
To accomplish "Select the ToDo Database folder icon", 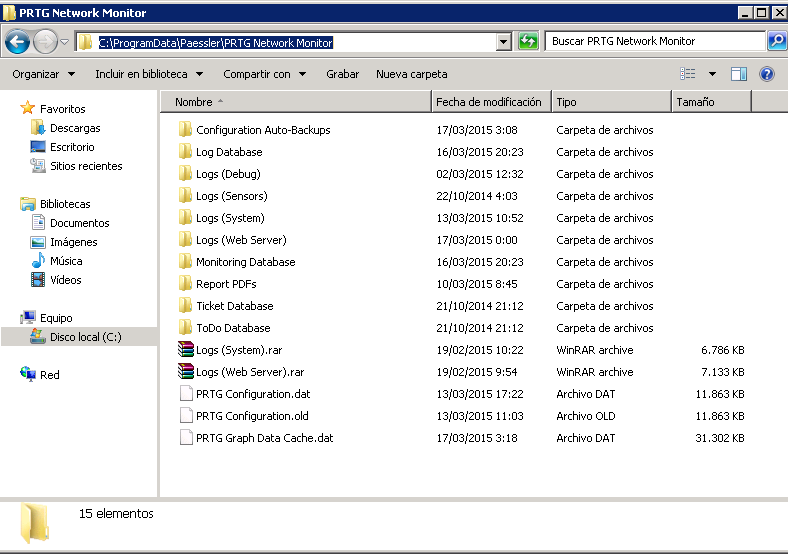I will pyautogui.click(x=185, y=328).
